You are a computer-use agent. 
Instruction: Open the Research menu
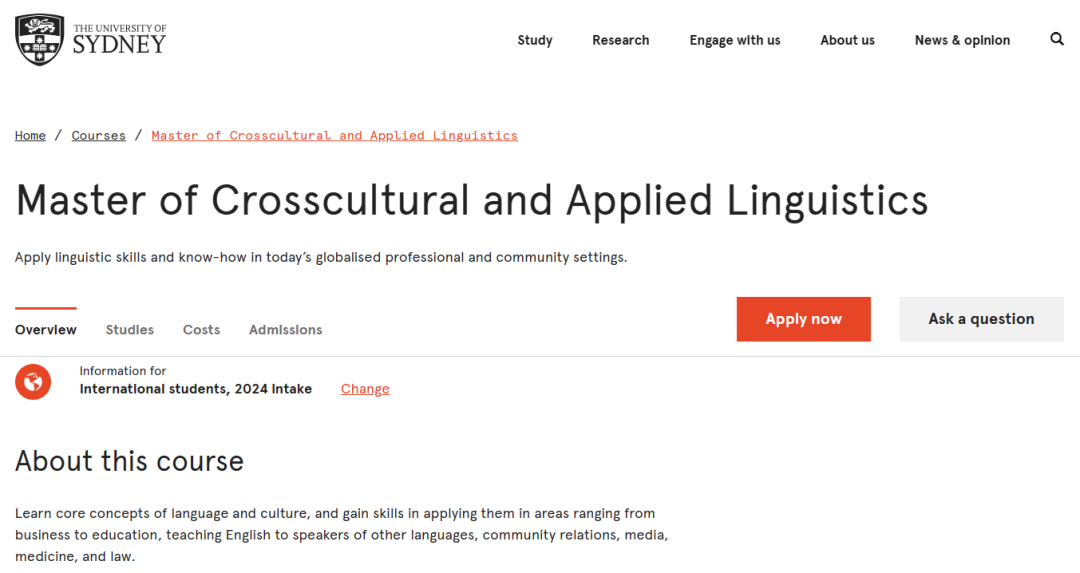coord(620,41)
